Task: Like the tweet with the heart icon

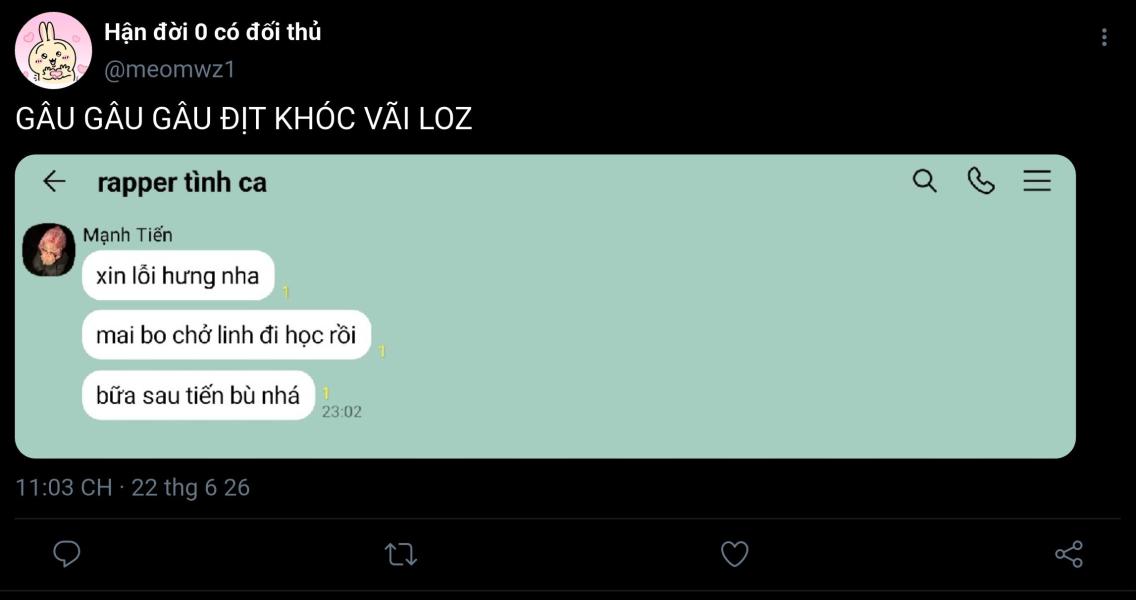Action: 734,554
